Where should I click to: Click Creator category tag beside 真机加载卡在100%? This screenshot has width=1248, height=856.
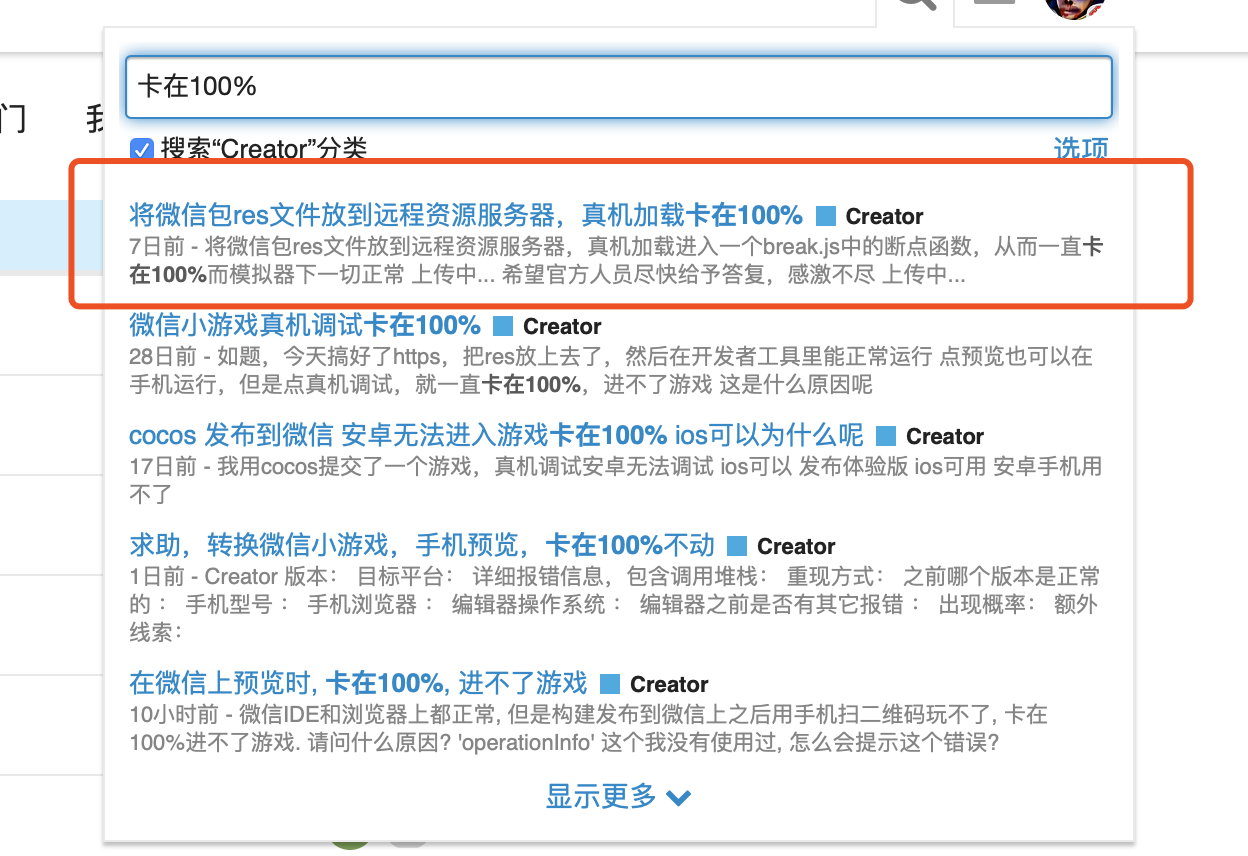[x=869, y=216]
